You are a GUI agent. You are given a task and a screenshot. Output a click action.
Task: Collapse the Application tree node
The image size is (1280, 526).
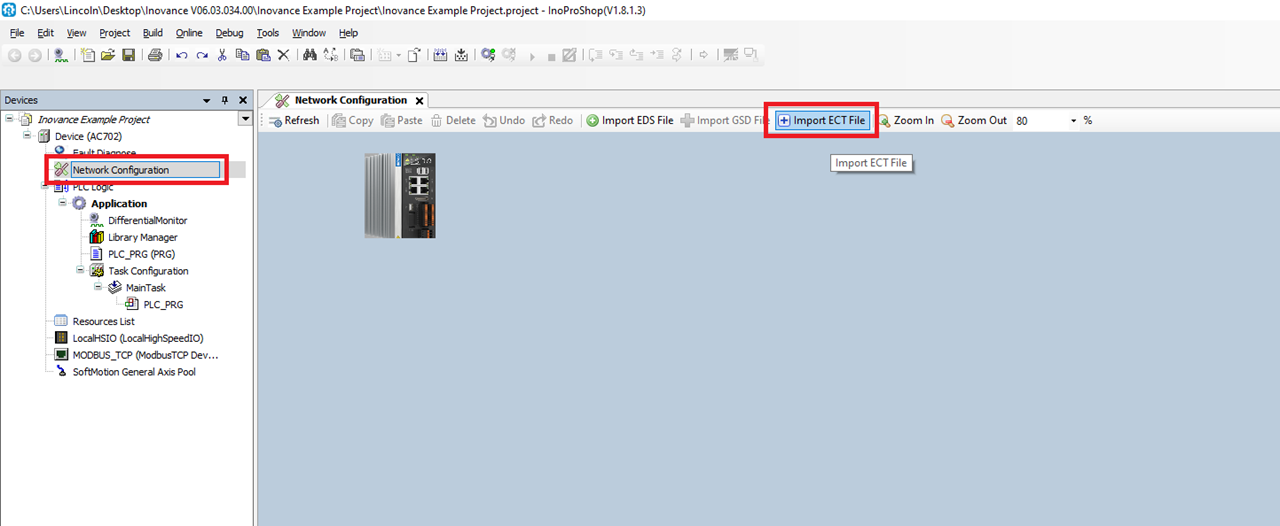click(63, 203)
